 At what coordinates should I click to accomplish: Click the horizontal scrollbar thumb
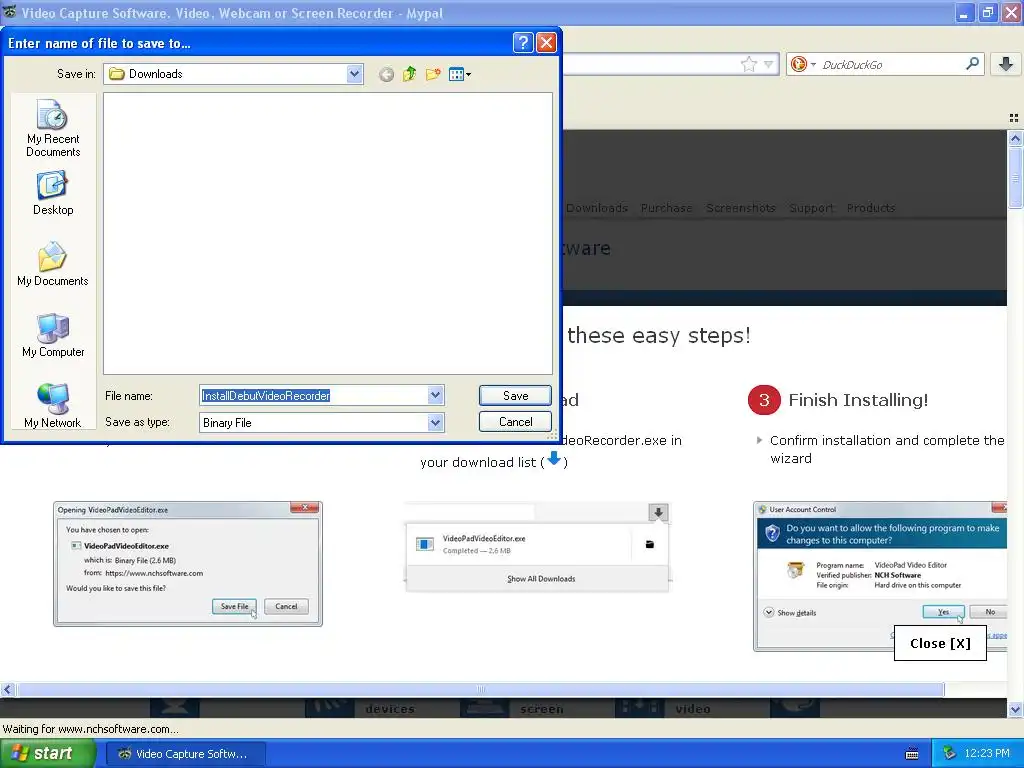[x=481, y=690]
